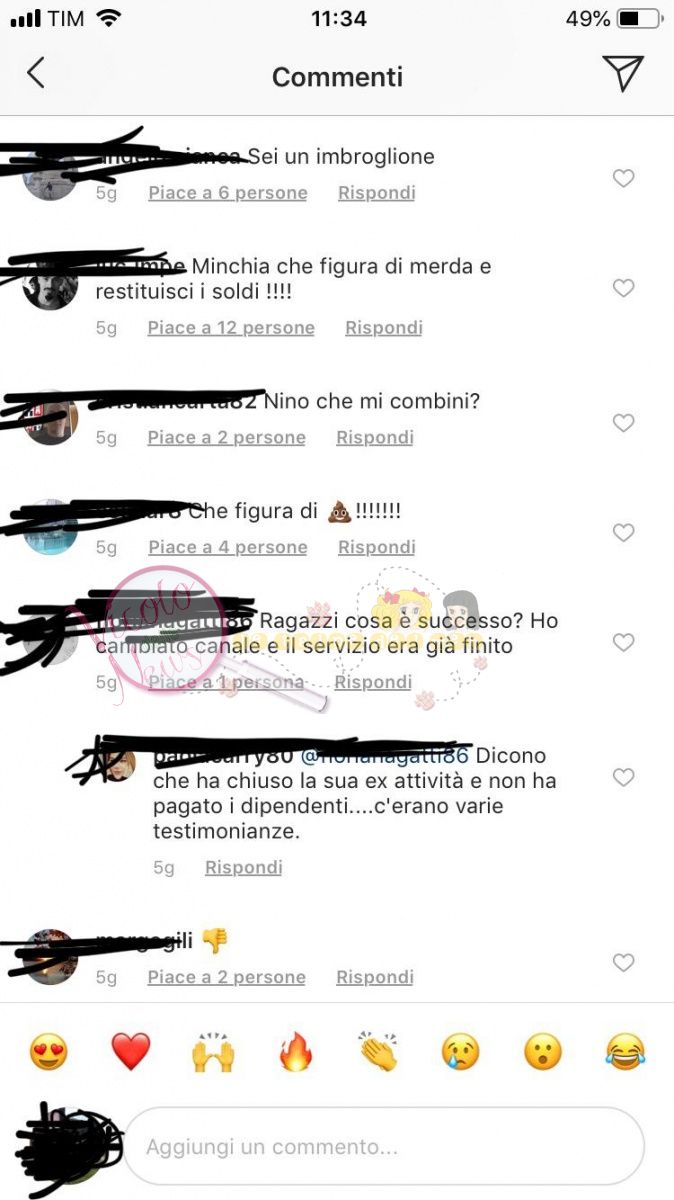Open avatar of 'Nino che mi combini?' commenter

(x=50, y=417)
